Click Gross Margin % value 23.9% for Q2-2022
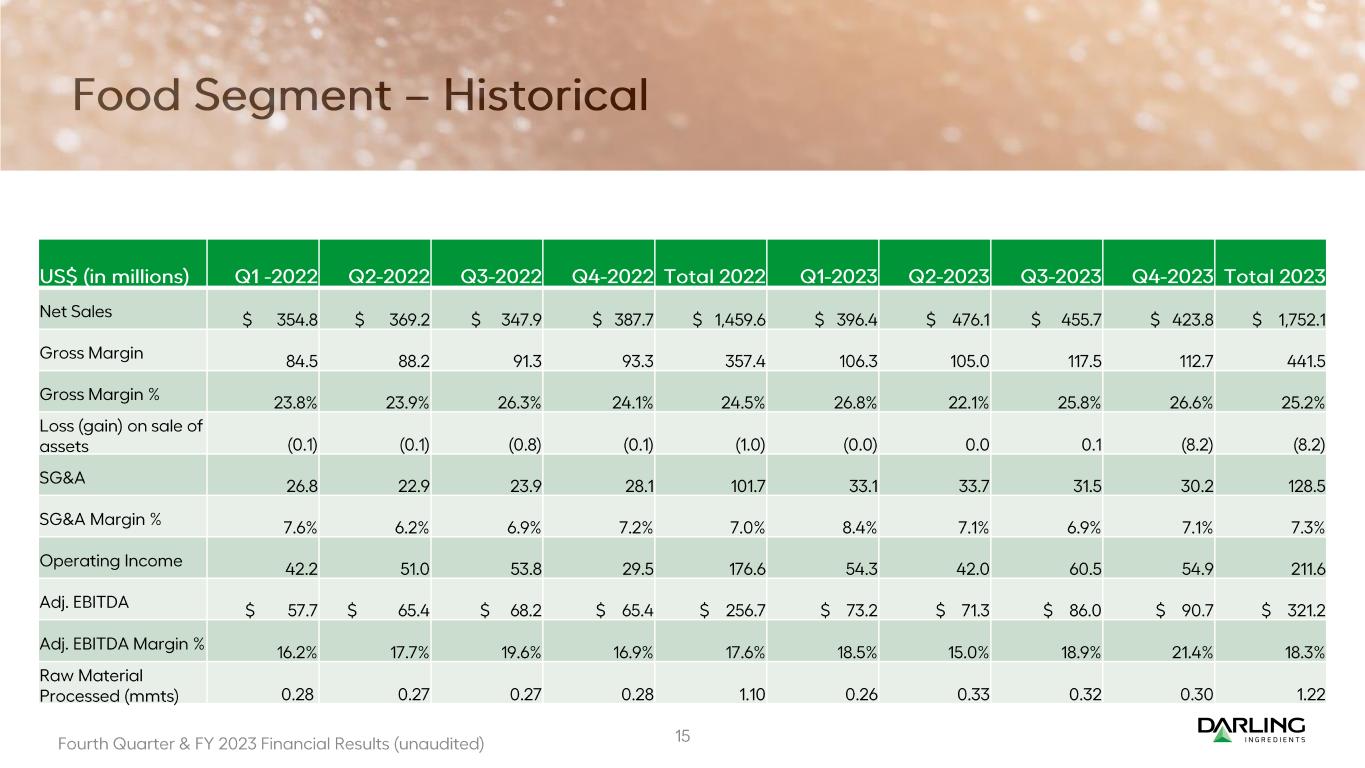This screenshot has height=768, width=1365. pos(408,402)
